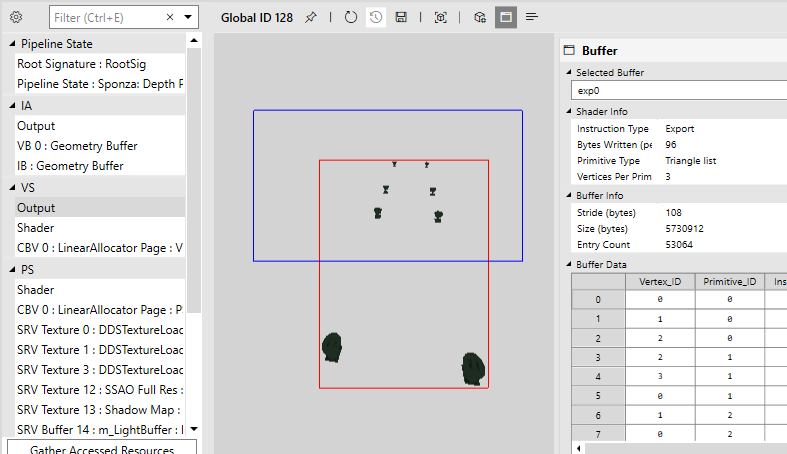Collapse the Pipeline State section

12,44
